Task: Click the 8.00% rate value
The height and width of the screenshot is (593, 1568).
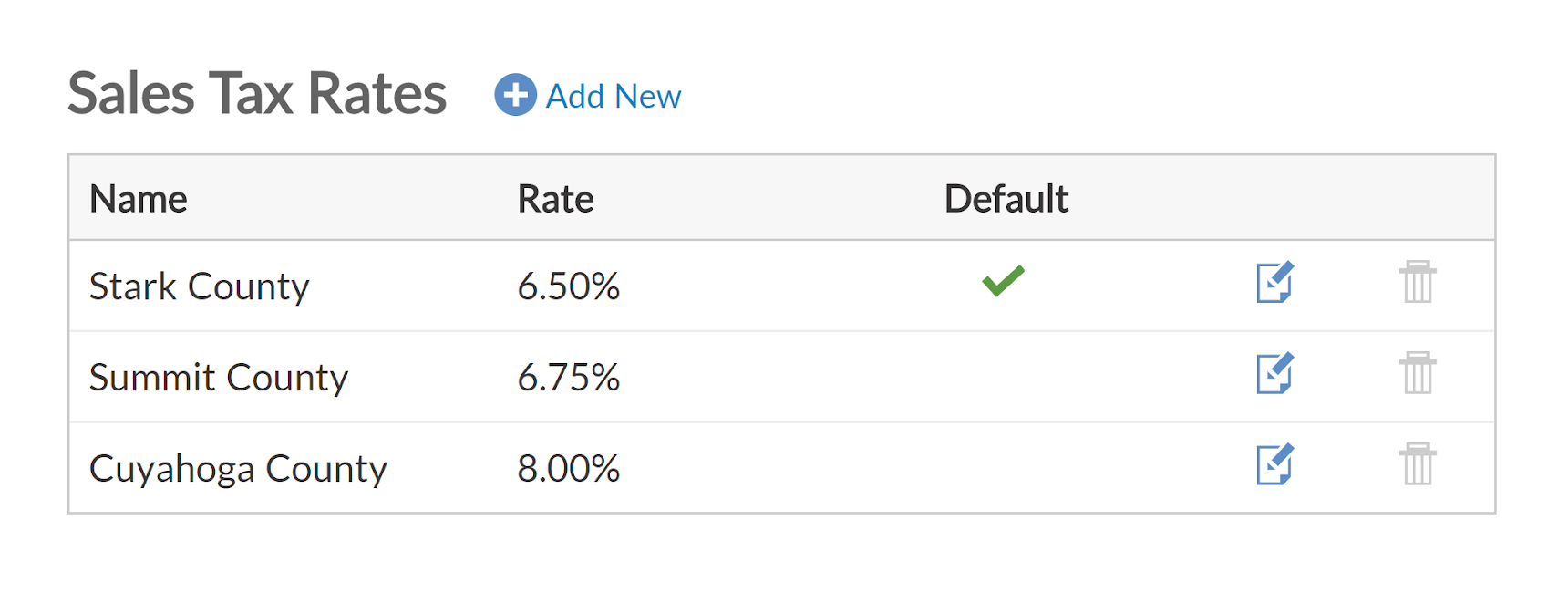Action: [569, 469]
